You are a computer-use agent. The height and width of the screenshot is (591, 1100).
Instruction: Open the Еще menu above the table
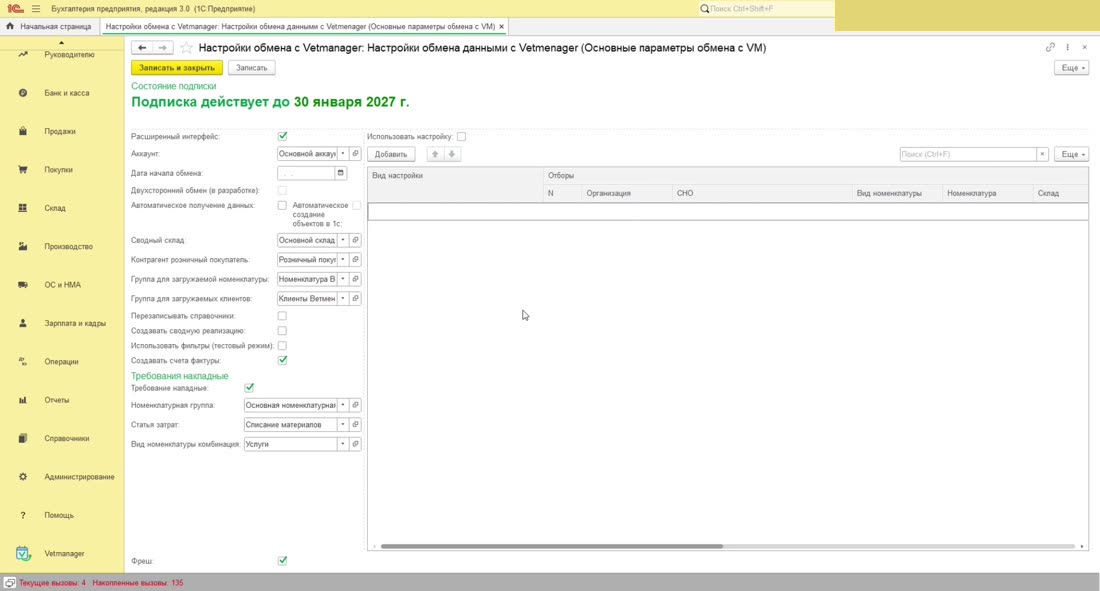click(x=1071, y=154)
